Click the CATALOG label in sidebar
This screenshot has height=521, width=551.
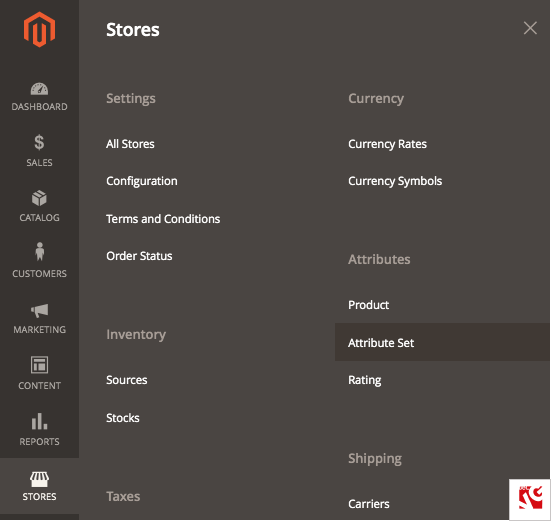tap(39, 218)
